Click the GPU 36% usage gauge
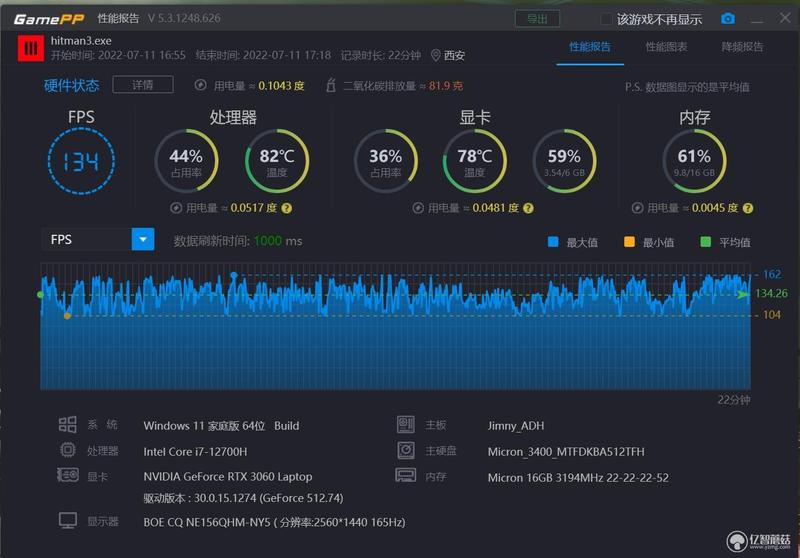800x558 pixels. (386, 161)
